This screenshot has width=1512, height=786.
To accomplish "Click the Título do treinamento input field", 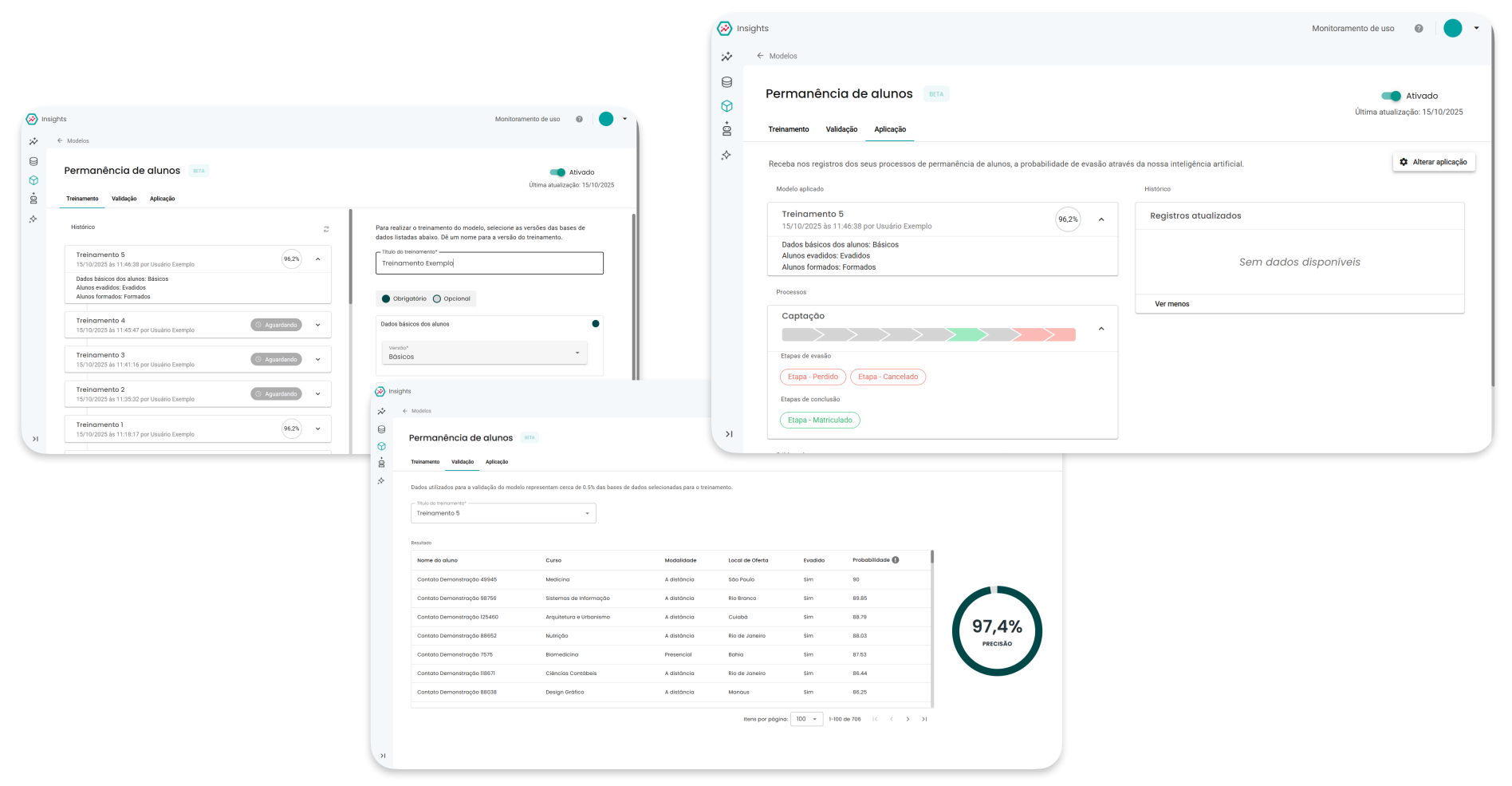I will [489, 263].
